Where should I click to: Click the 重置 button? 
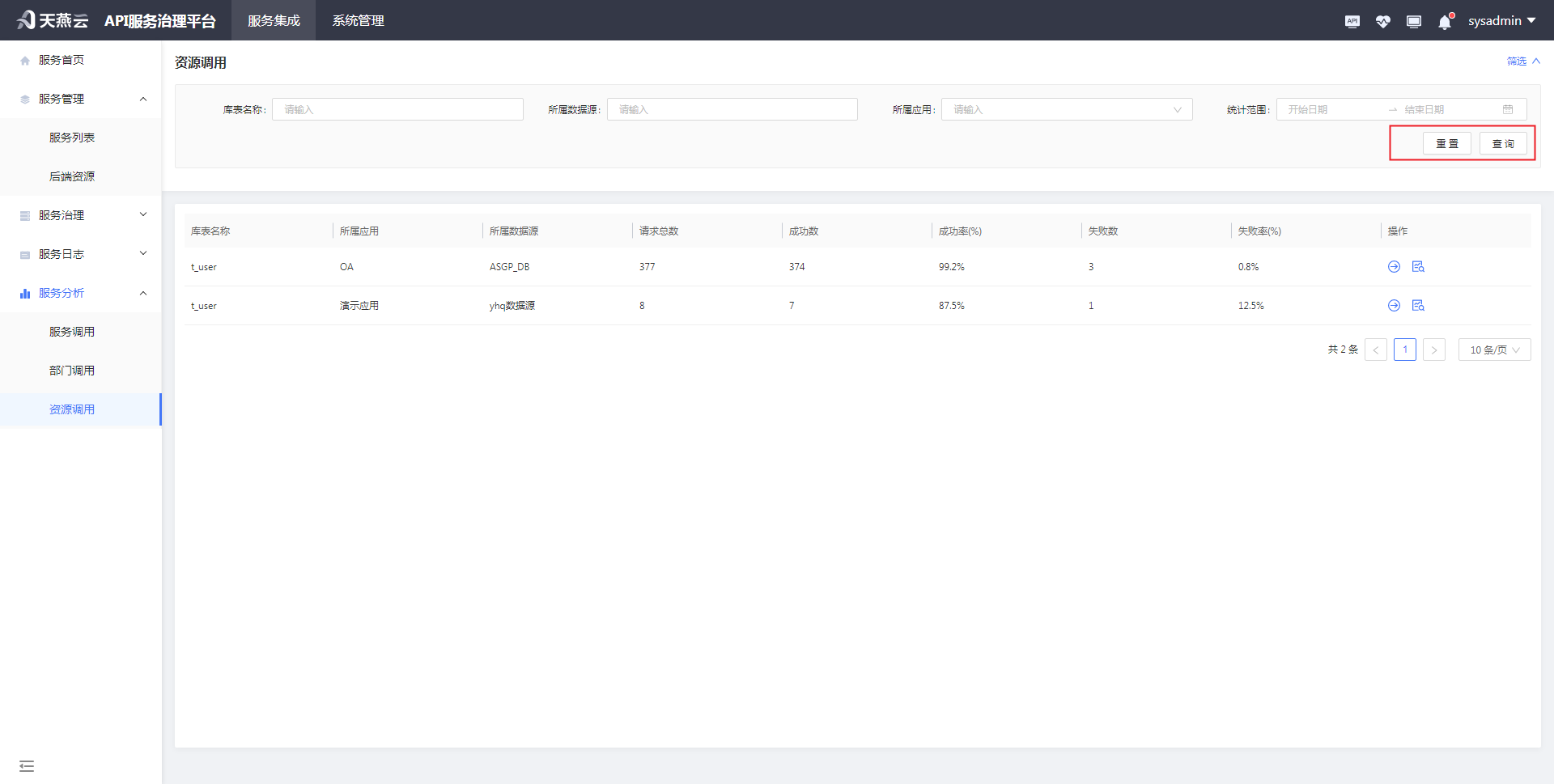pos(1446,144)
